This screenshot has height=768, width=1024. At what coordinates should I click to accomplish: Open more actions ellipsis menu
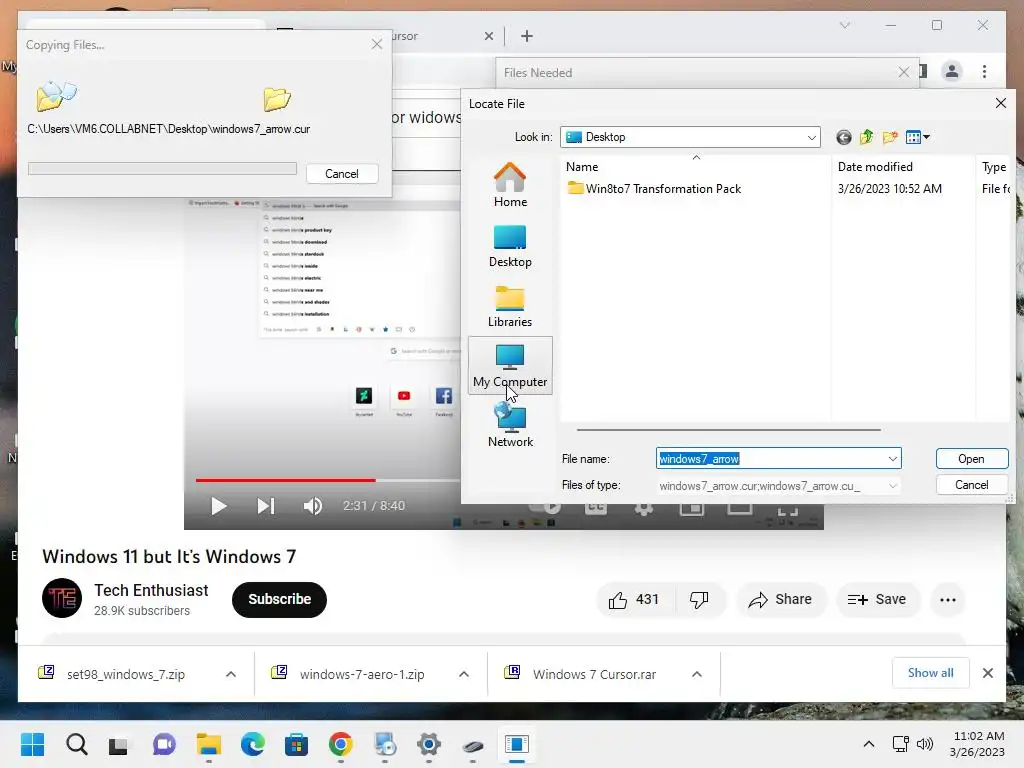[x=948, y=600]
